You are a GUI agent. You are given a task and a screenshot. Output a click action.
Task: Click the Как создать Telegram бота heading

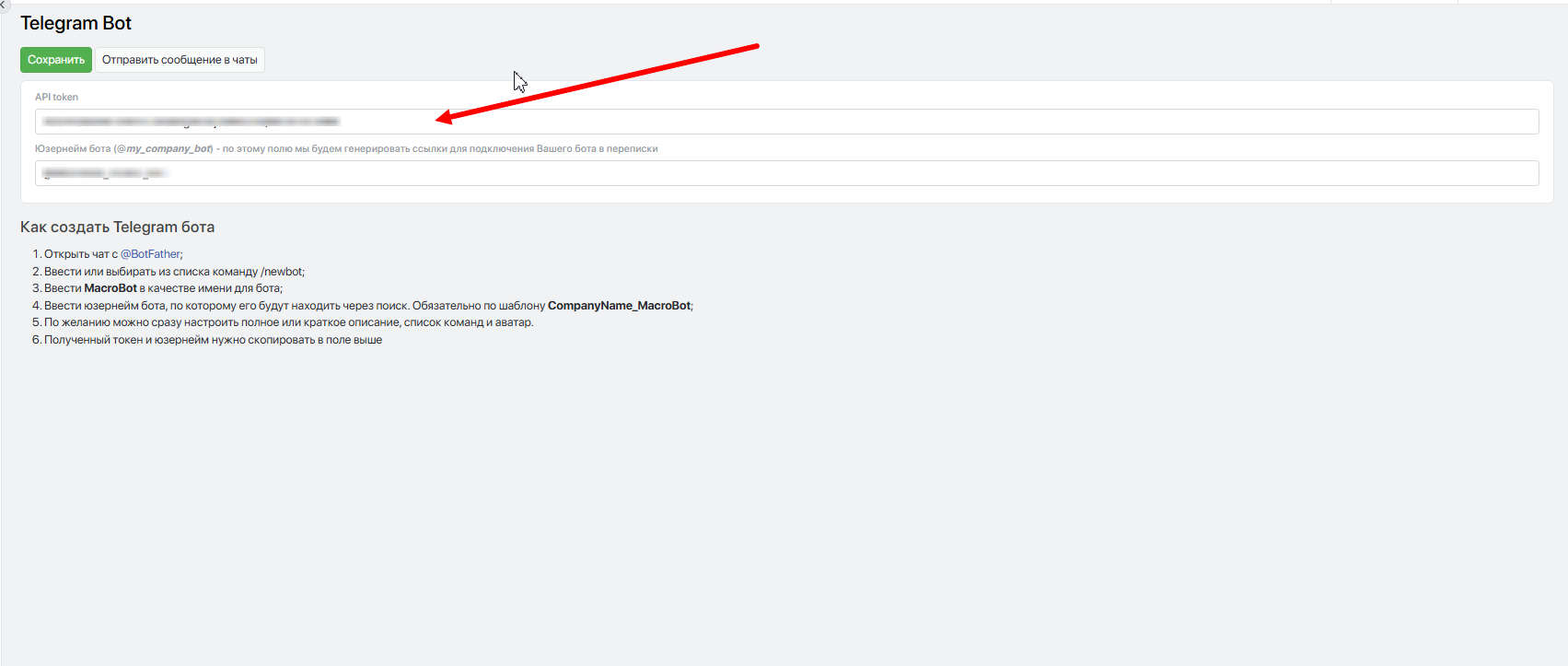click(x=117, y=227)
